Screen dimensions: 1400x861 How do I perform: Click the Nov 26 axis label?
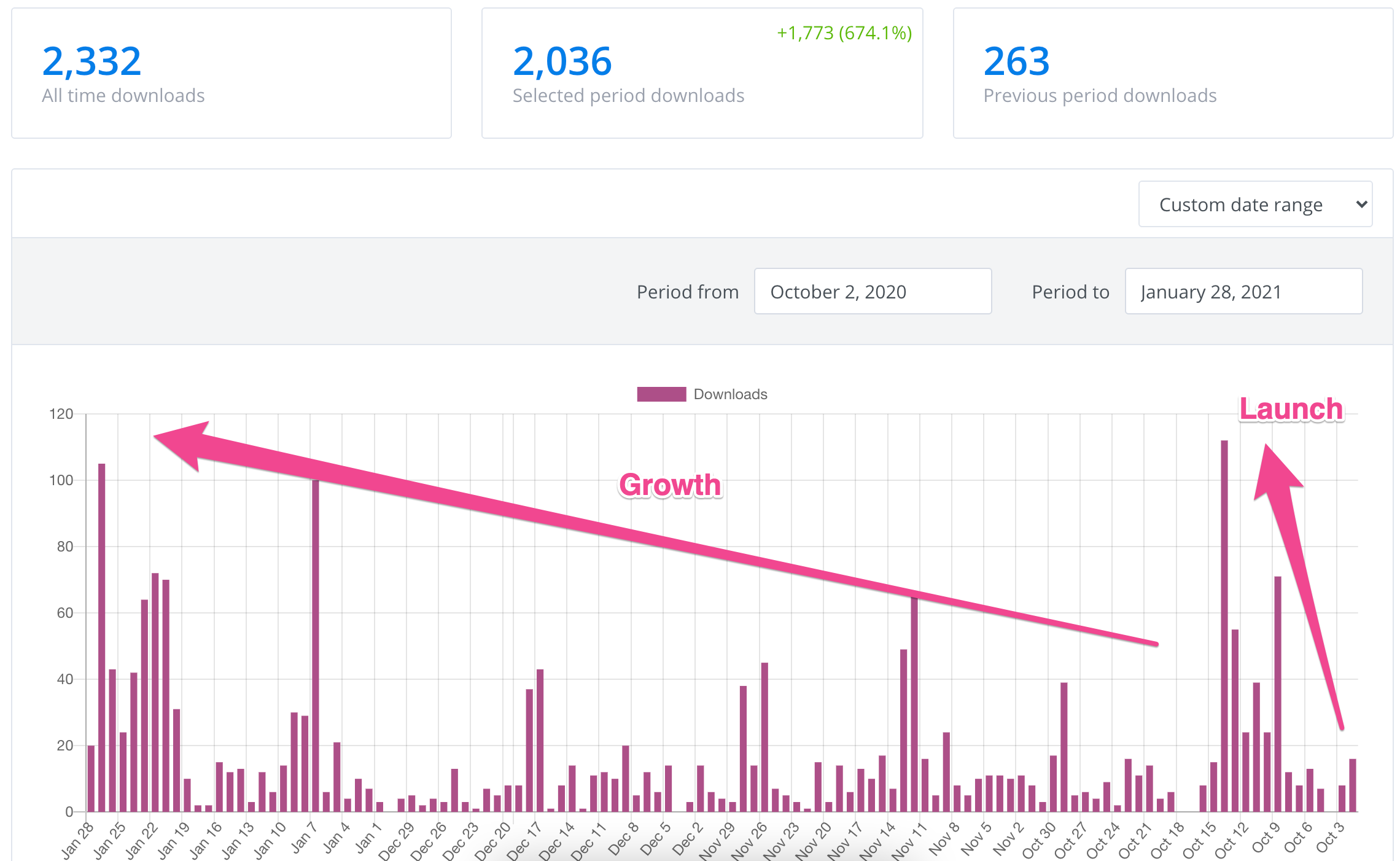click(750, 840)
